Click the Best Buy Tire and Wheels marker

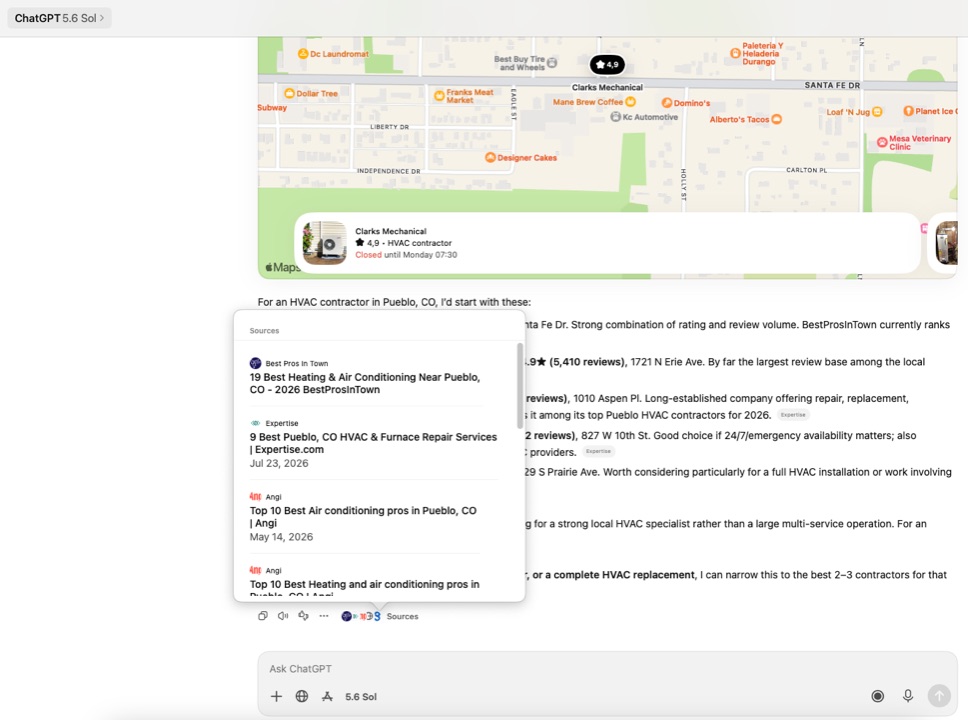[553, 62]
